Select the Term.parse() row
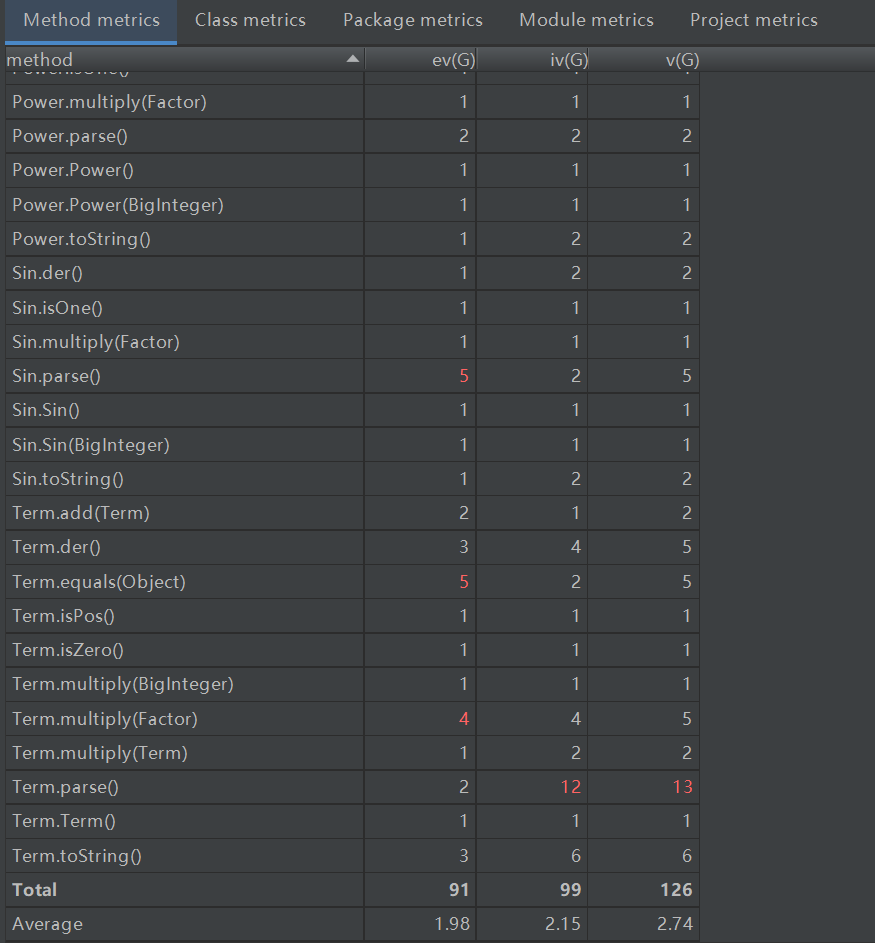 pos(352,787)
